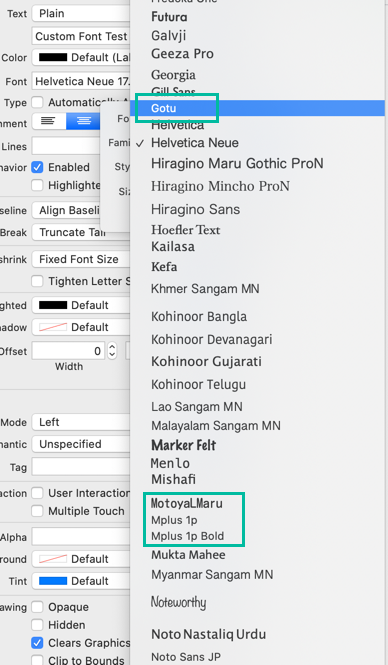The width and height of the screenshot is (388, 665).
Task: Choose the Kefa font
Action: 164,267
